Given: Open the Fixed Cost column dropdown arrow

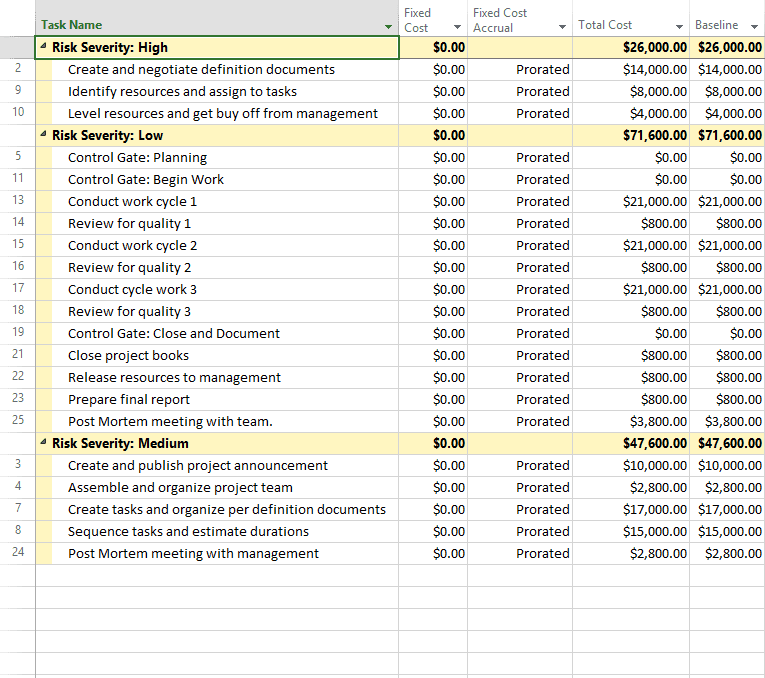Looking at the screenshot, I should point(457,27).
